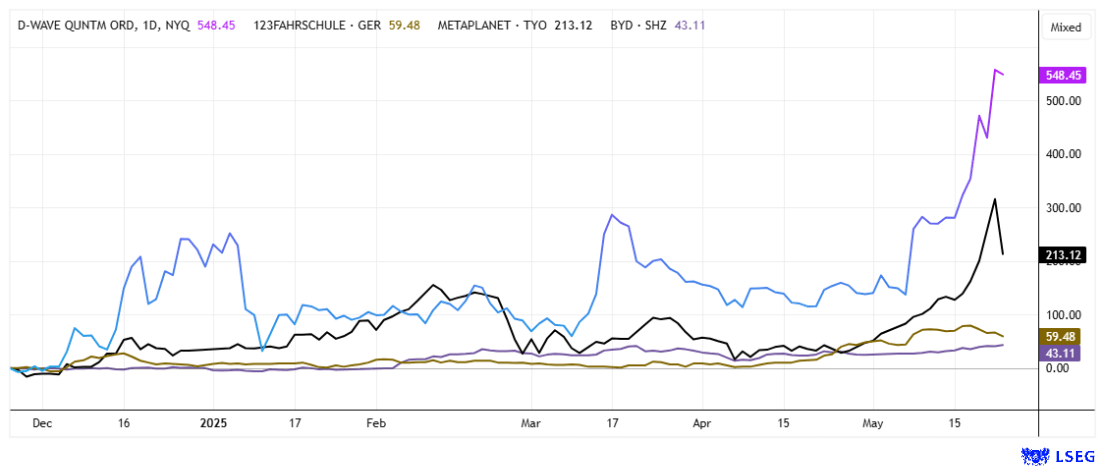Open the Mixed scale mode dropdown
The width and height of the screenshot is (1105, 467).
point(1065,28)
